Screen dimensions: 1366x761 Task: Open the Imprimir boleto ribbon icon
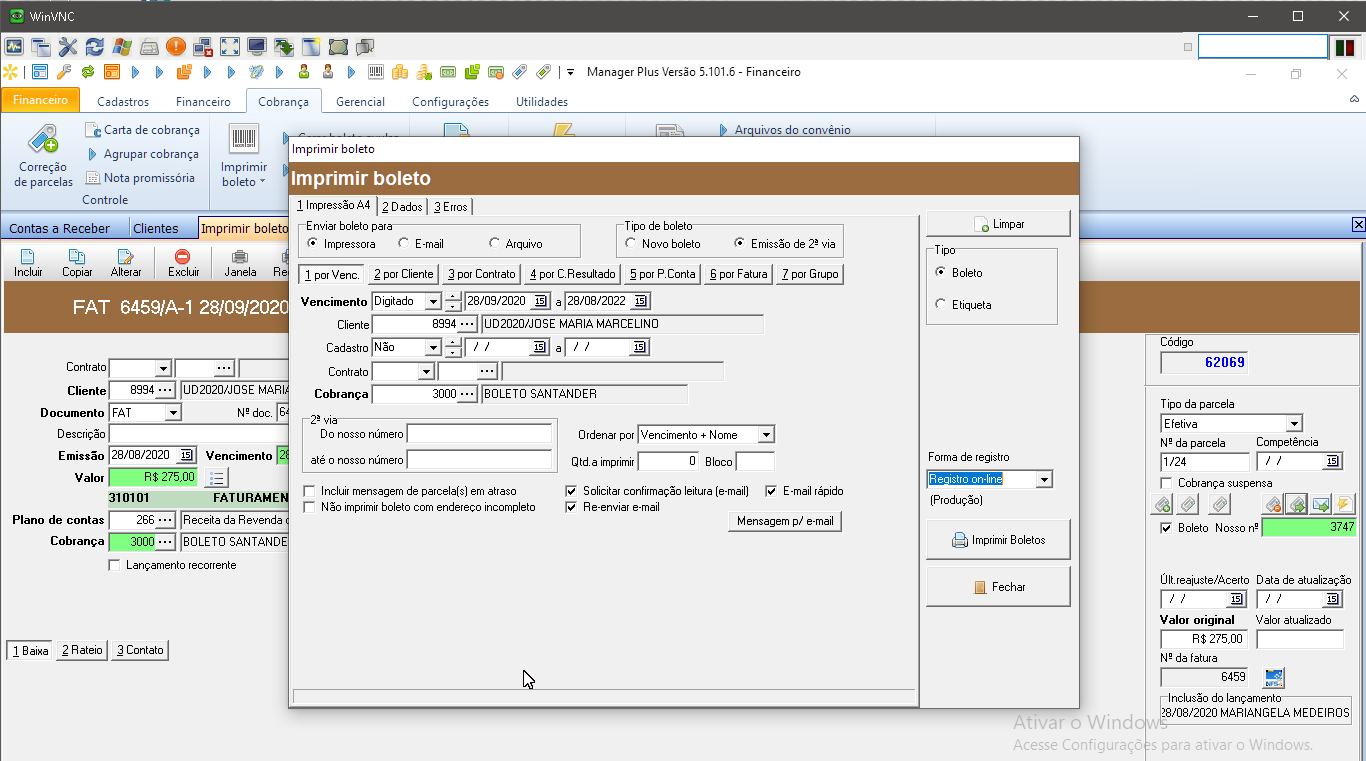point(243,141)
